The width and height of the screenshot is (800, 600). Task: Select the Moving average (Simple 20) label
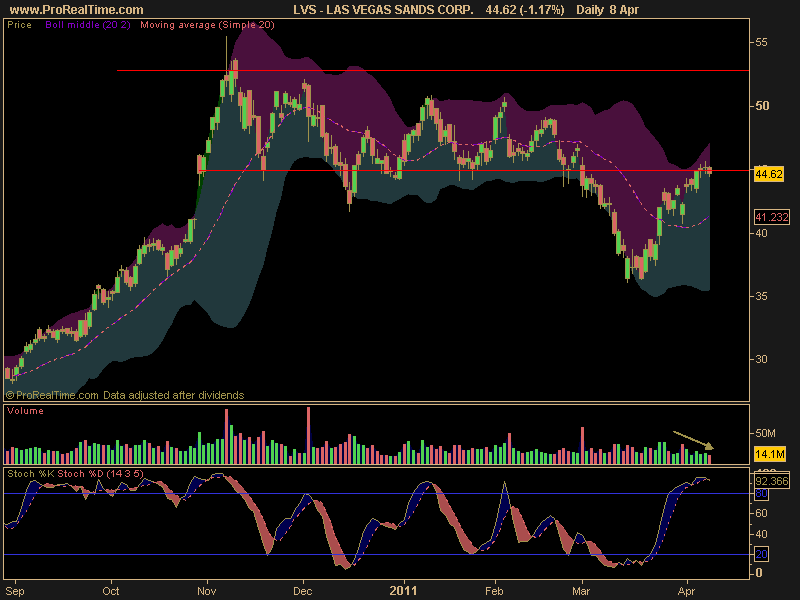[x=207, y=24]
